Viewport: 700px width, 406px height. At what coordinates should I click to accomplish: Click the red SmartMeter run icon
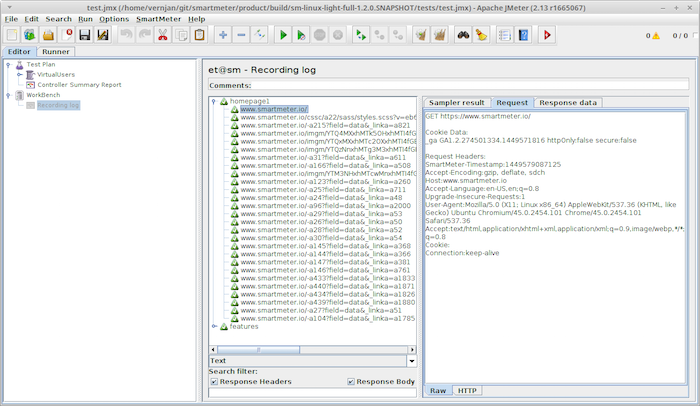[547, 35]
